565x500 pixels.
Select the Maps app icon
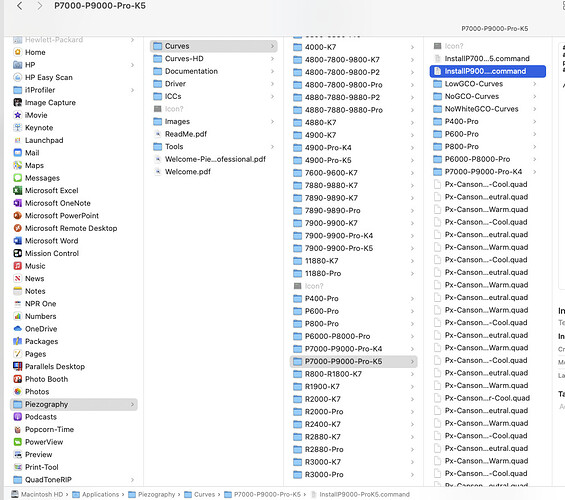tap(17, 165)
